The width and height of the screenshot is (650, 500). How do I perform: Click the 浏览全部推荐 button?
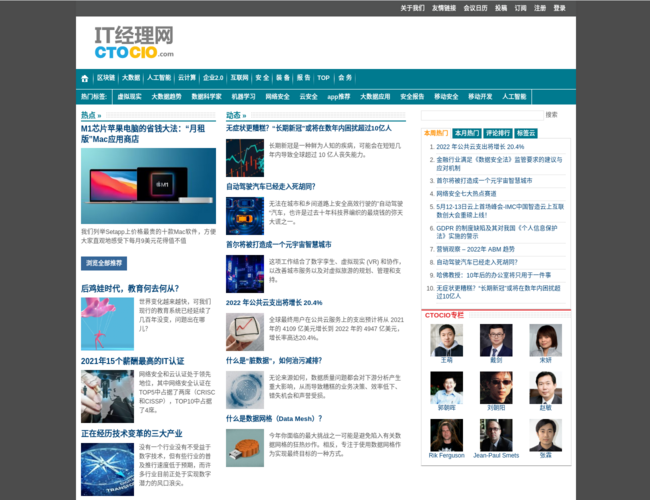[x=105, y=263]
